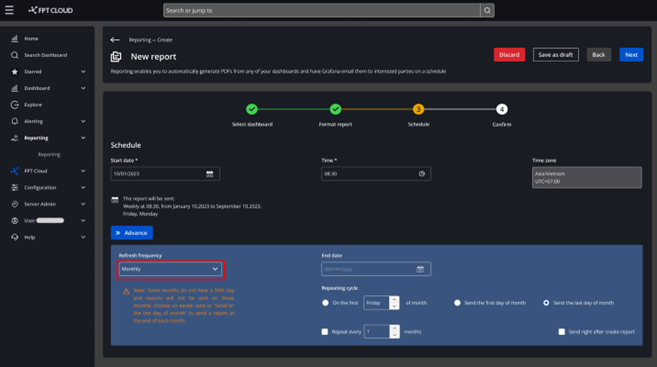Select 'Send the first day of month'
Image resolution: width=657 pixels, height=367 pixels.
[x=457, y=303]
